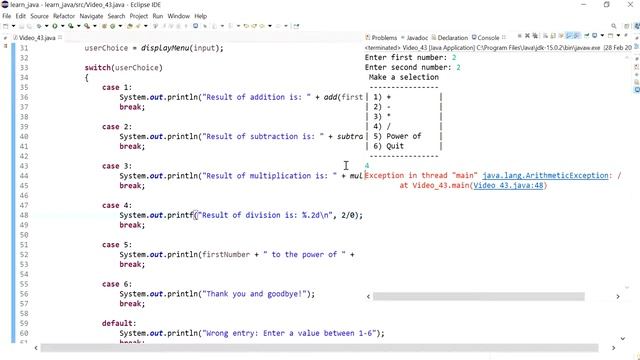Toggle Scroll Lock in the Console toolbar
Image resolution: width=640 pixels, height=360 pixels.
coord(553,36)
